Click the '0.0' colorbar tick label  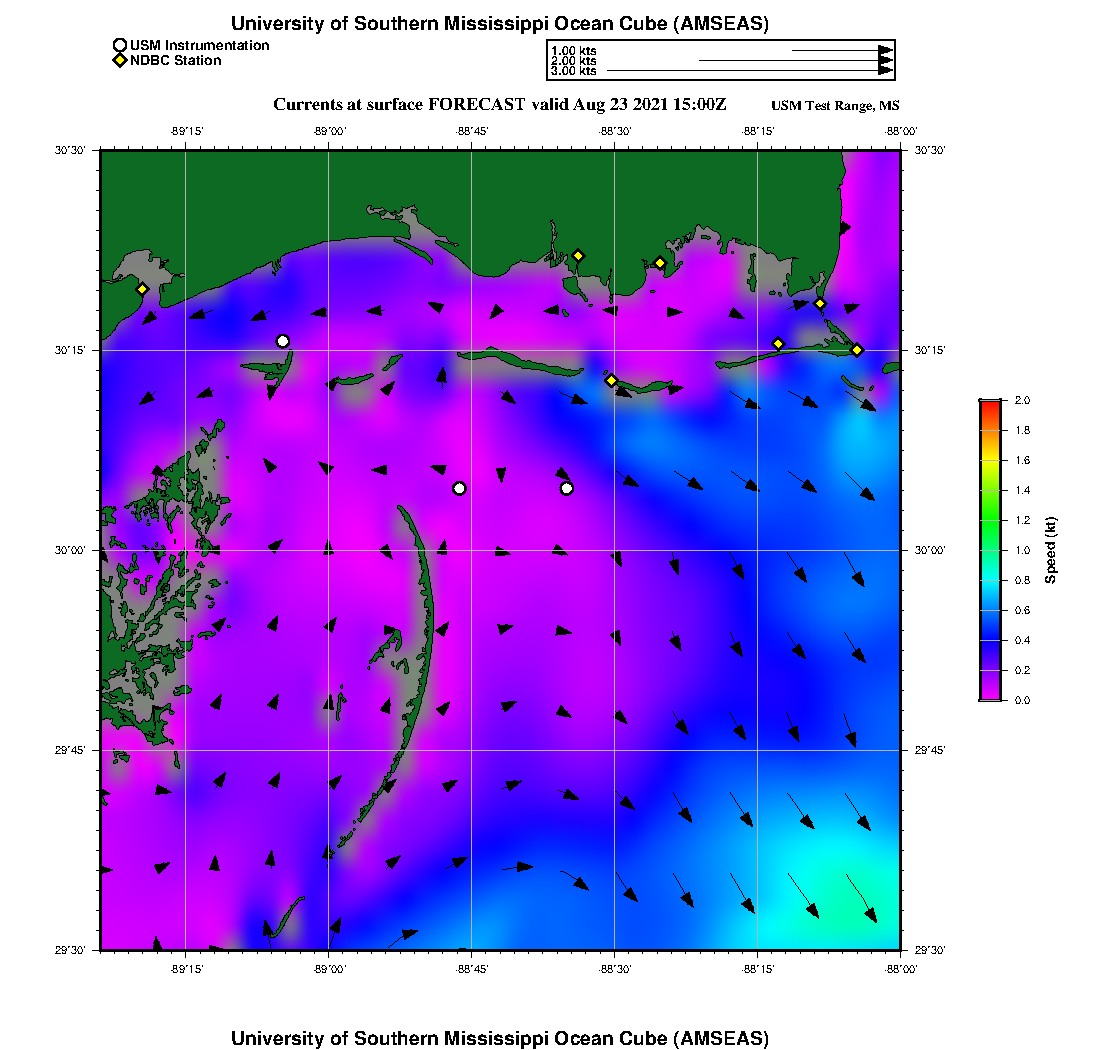[1022, 700]
